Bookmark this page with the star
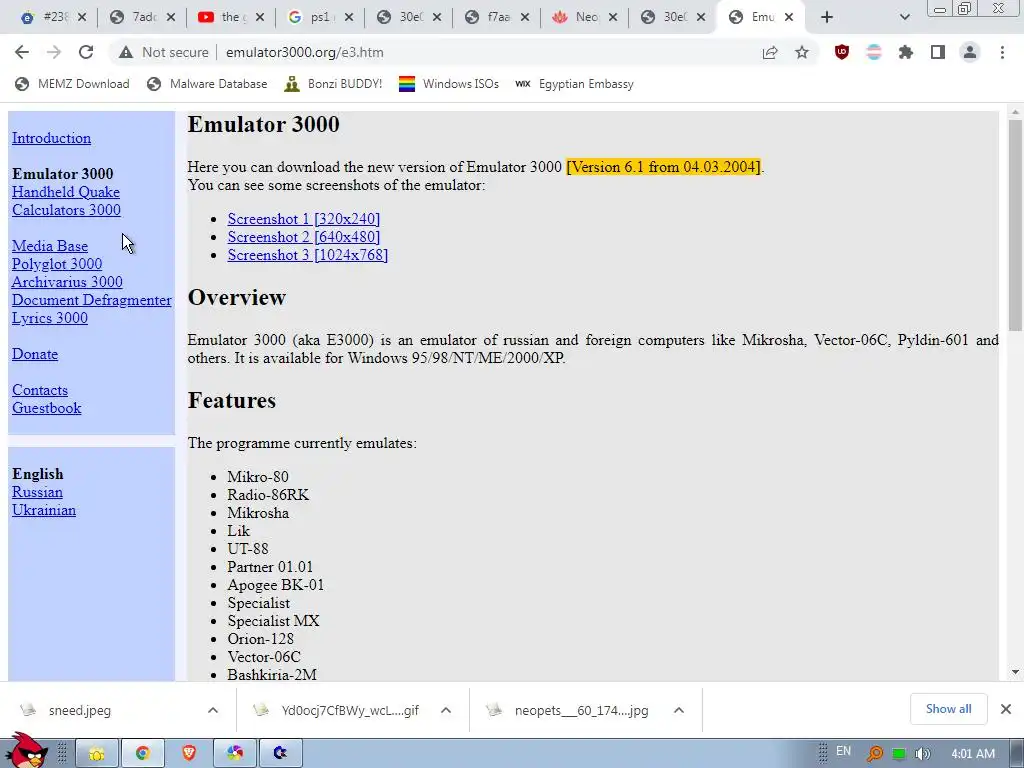 point(802,52)
